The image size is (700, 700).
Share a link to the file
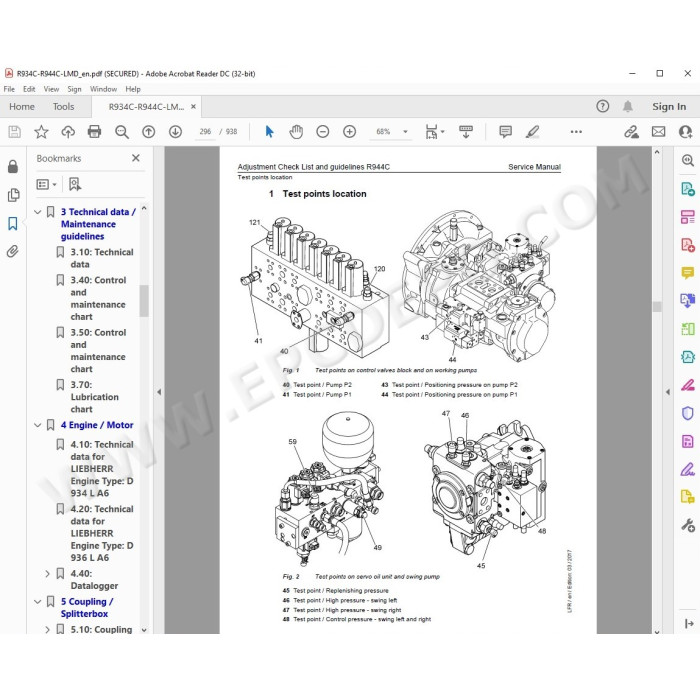click(x=631, y=132)
